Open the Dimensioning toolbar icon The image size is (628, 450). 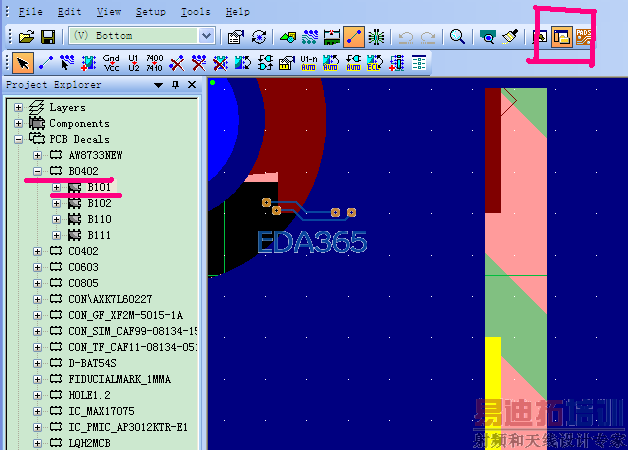(x=332, y=37)
